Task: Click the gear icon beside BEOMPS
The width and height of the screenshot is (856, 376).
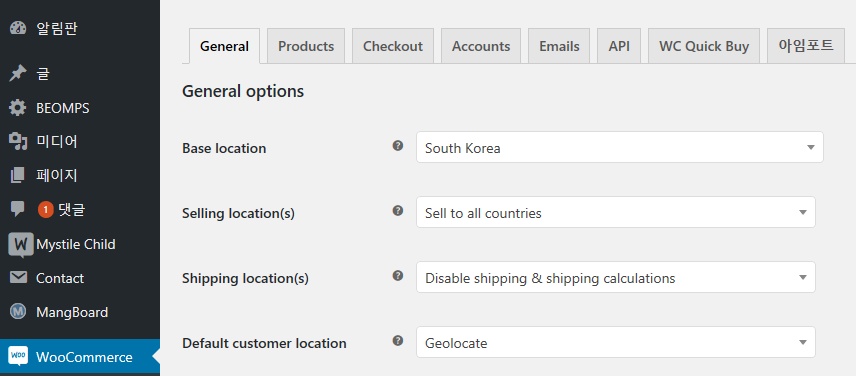Action: 17,108
